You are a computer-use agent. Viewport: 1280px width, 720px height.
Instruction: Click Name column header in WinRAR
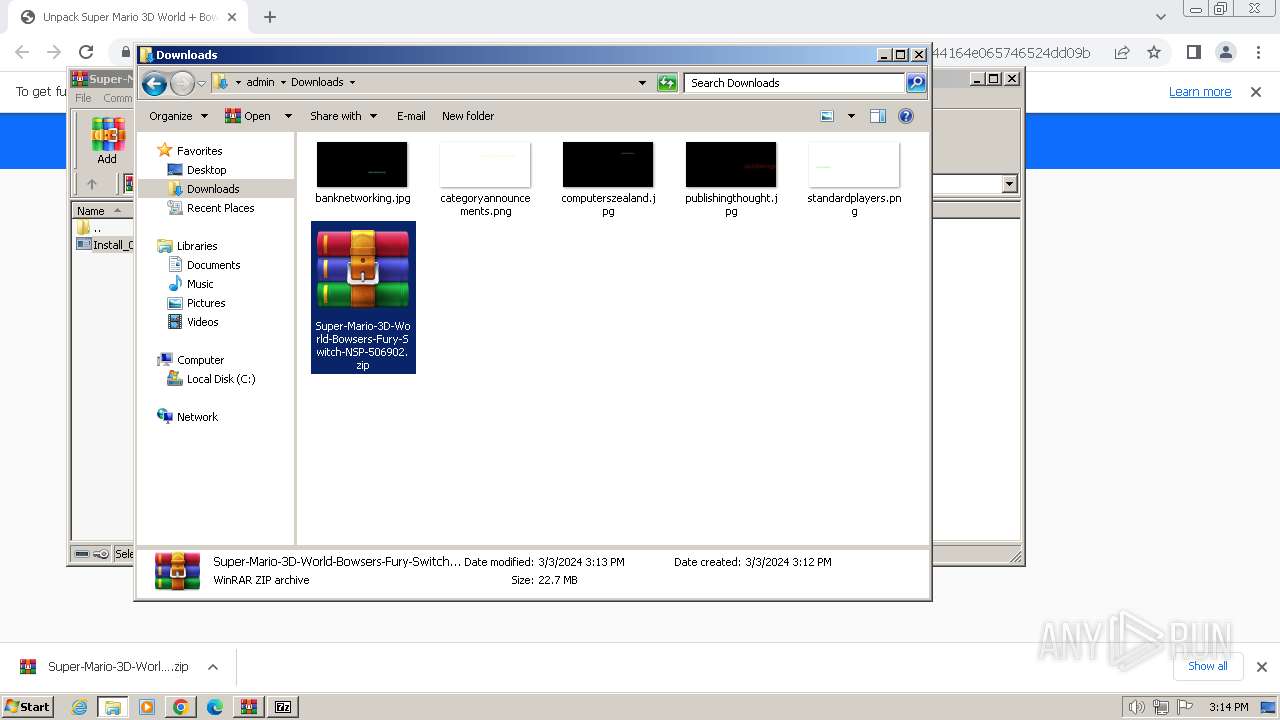[102, 210]
